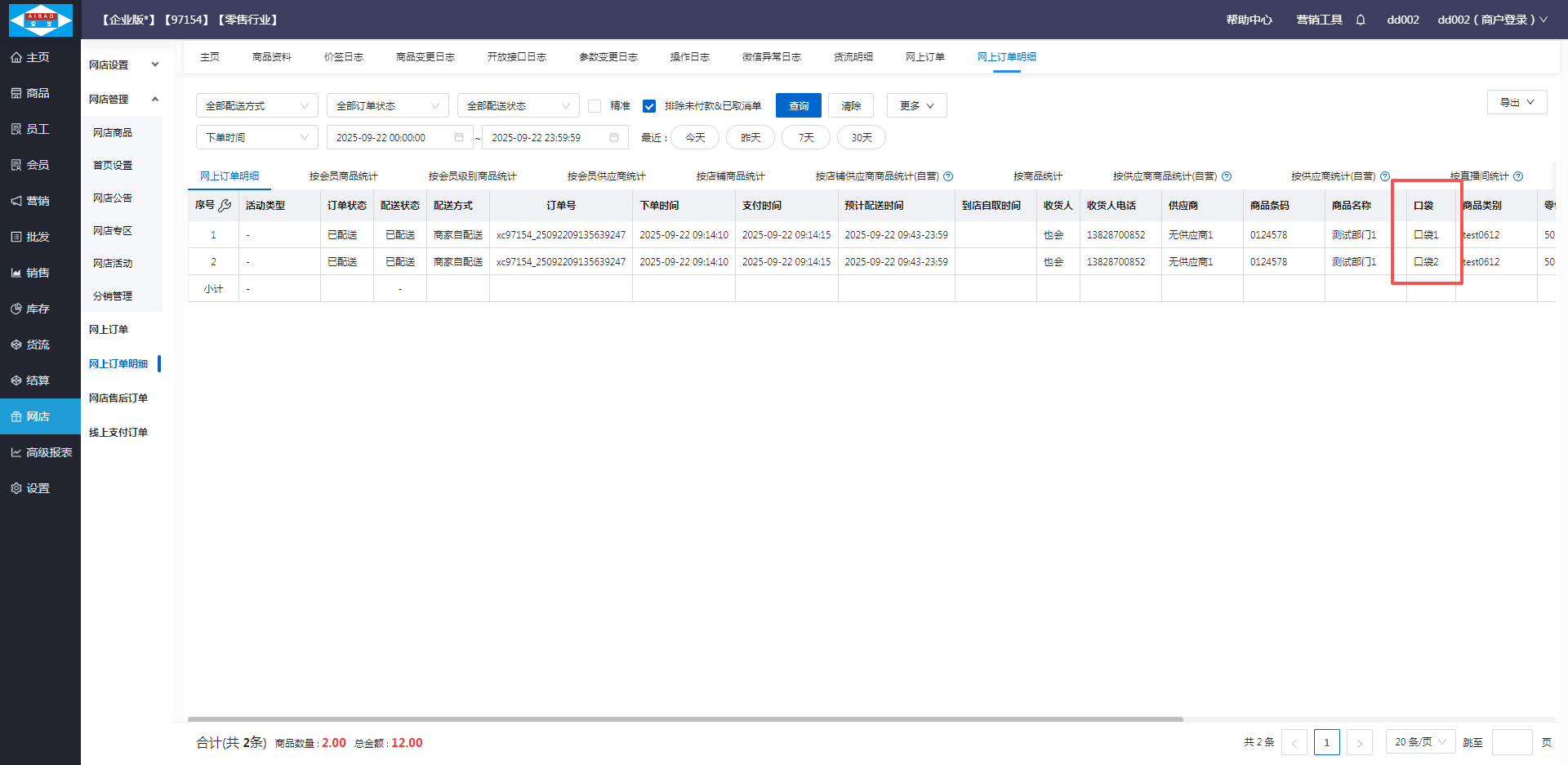Open 高级报表 in left sidebar
This screenshot has width=1568, height=765.
tap(41, 452)
